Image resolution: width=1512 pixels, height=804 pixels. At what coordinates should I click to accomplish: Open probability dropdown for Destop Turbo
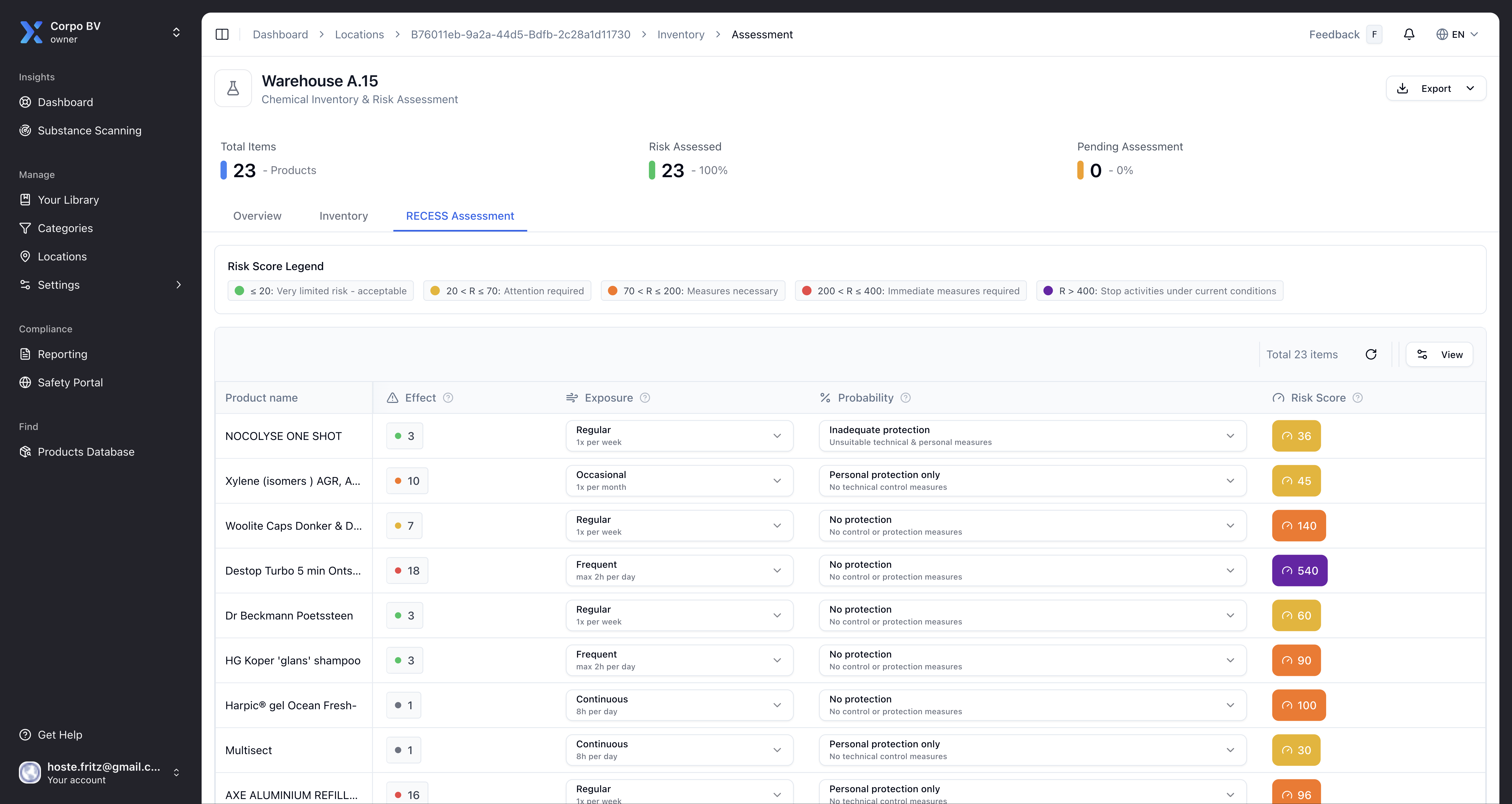point(1032,570)
